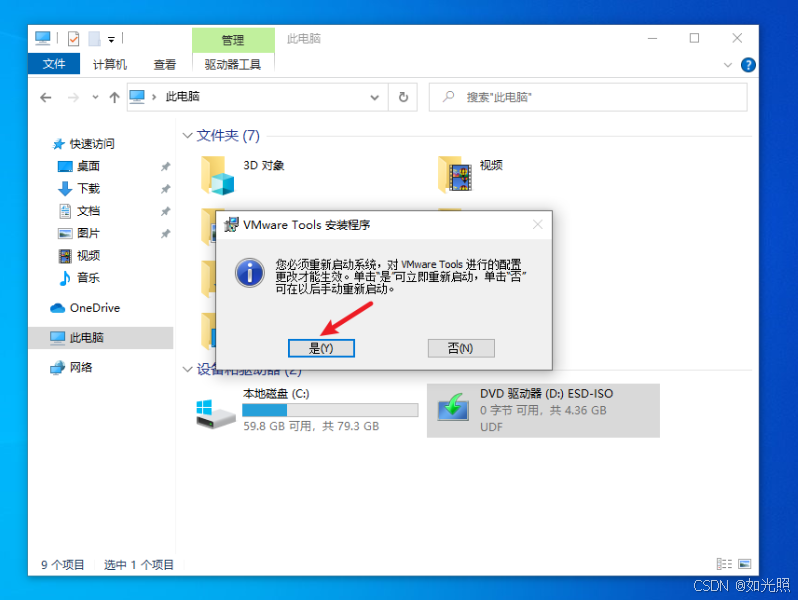Select 桌面 in the navigation pane
798x600 pixels.
tap(88, 166)
